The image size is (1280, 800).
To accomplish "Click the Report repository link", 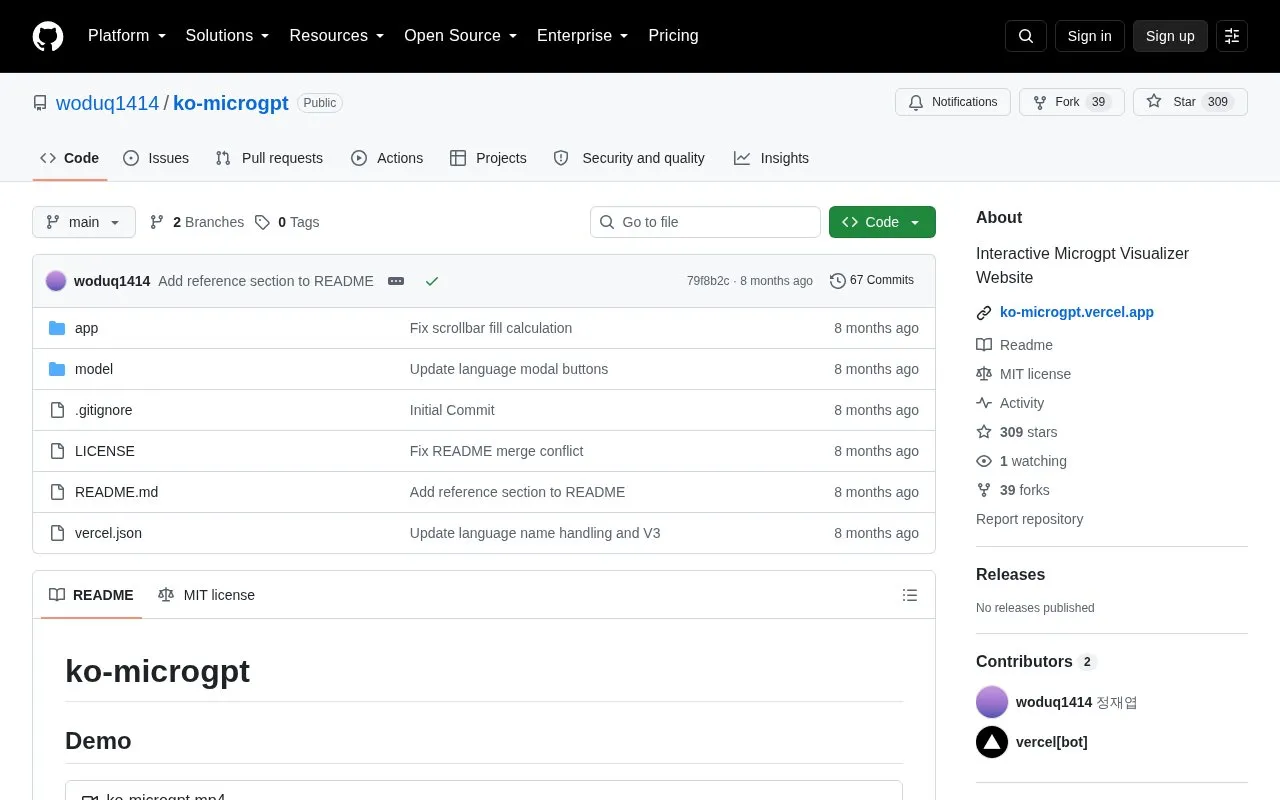I will coord(1029,519).
